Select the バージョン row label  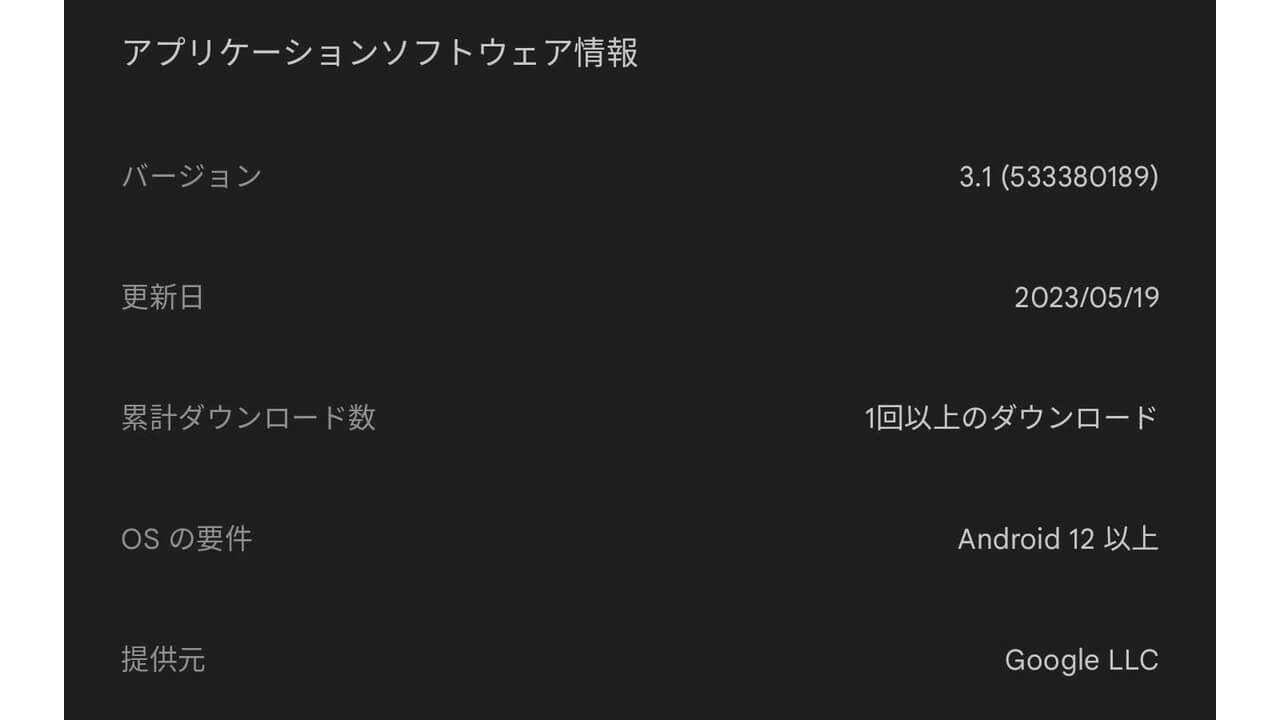pos(192,175)
